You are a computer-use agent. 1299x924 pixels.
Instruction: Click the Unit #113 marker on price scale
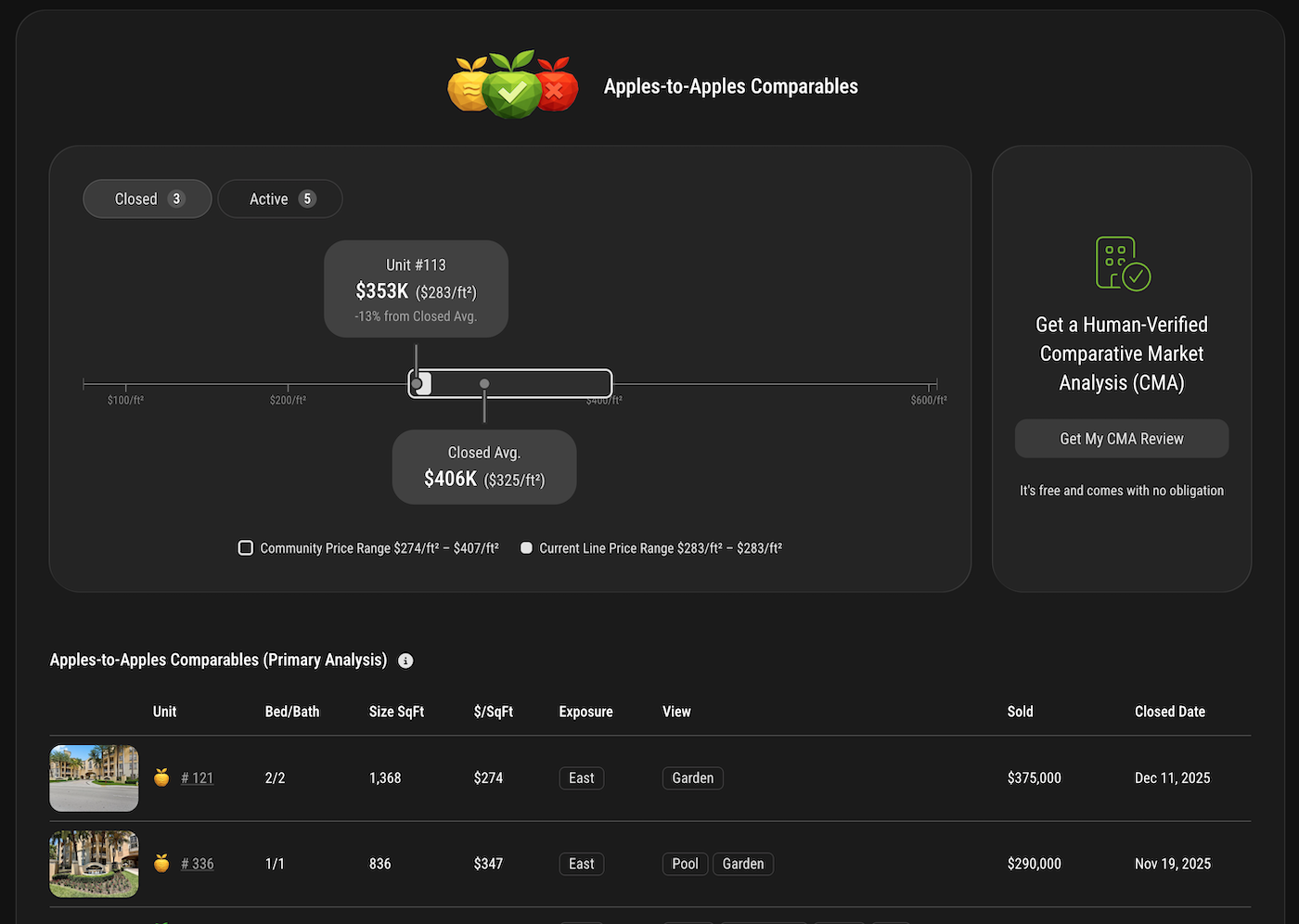click(x=417, y=383)
